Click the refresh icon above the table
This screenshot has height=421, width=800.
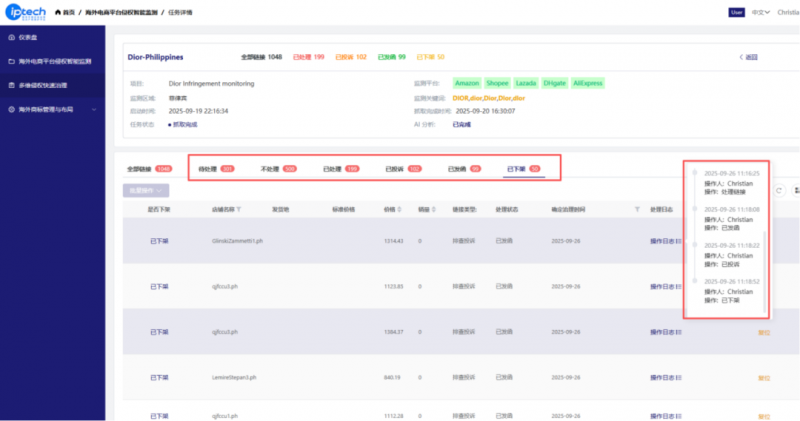(x=779, y=190)
